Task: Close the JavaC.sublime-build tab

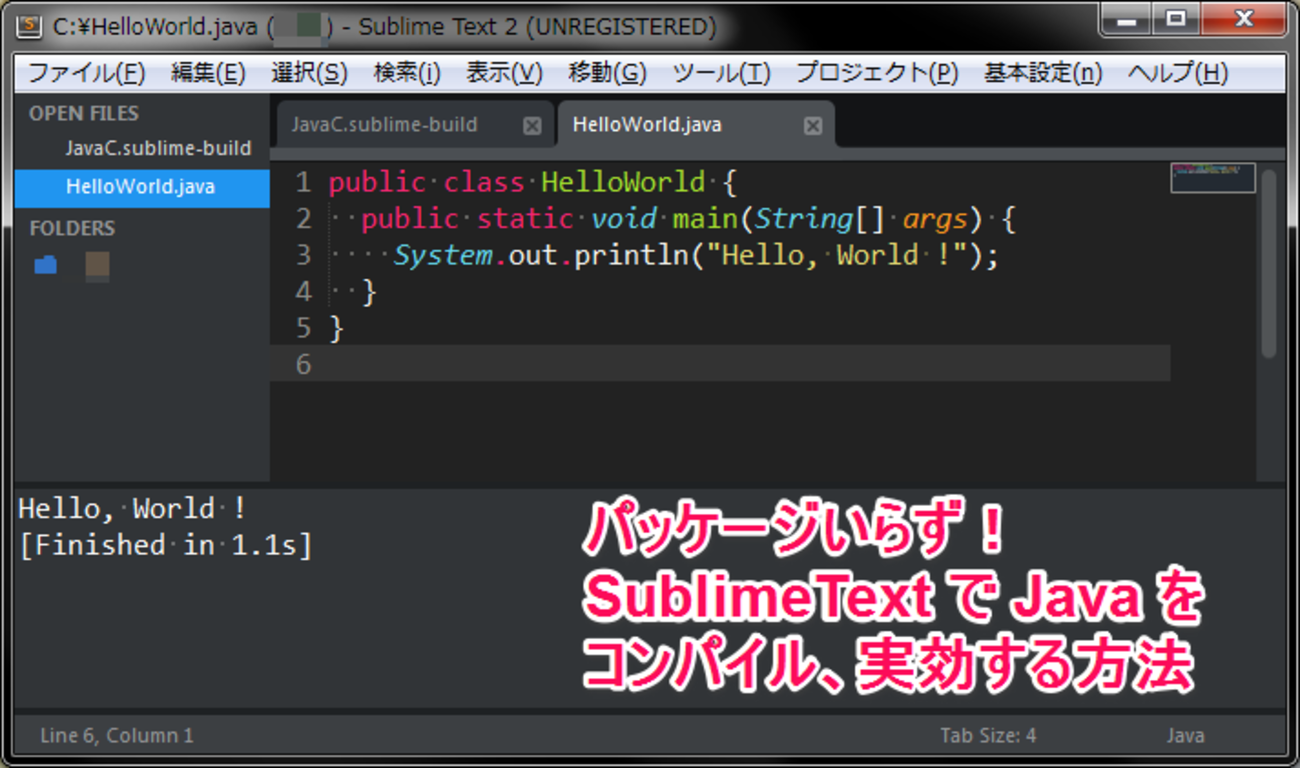Action: tap(532, 126)
